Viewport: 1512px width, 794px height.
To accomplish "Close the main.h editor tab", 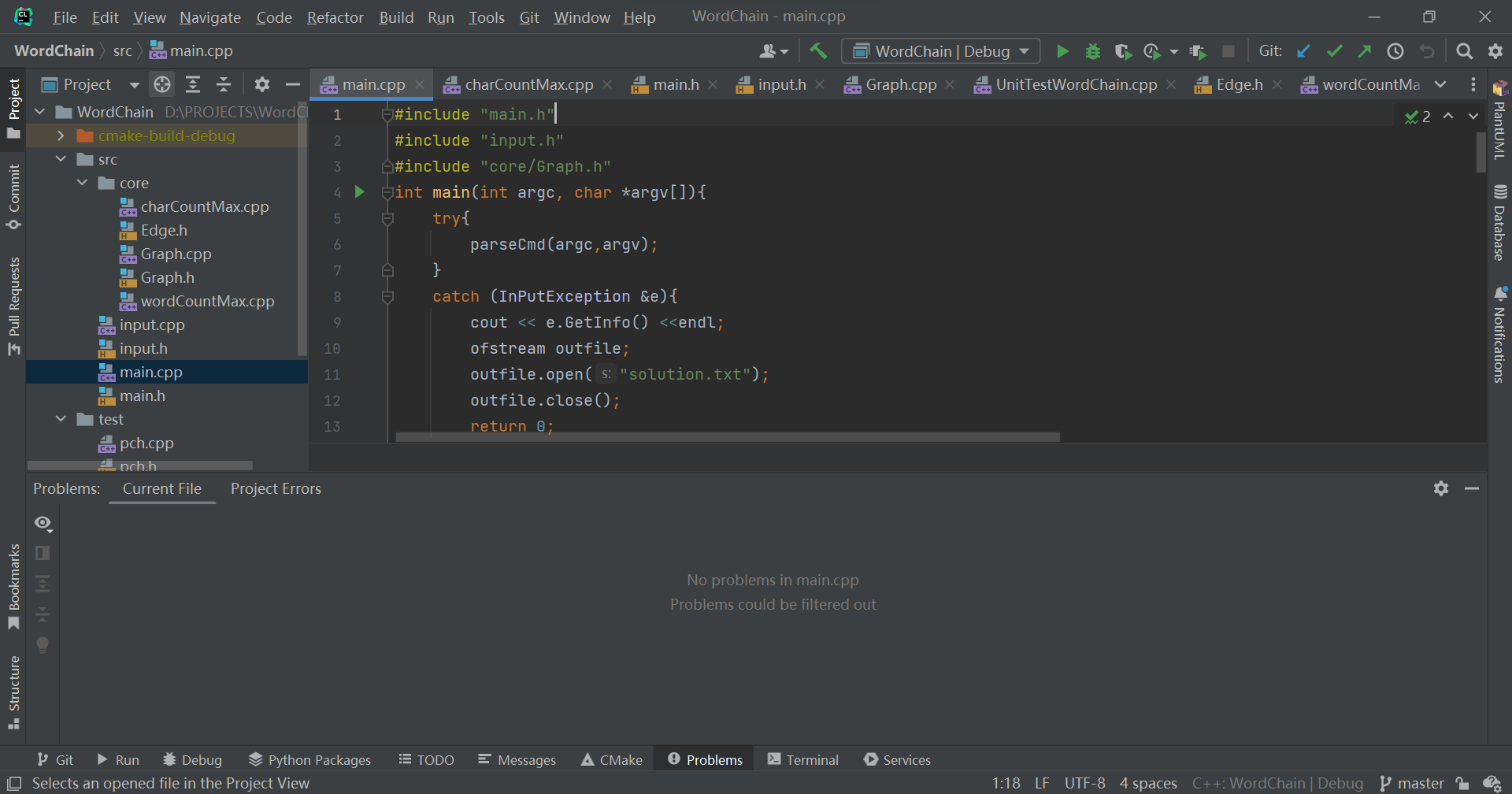I will coord(713,84).
